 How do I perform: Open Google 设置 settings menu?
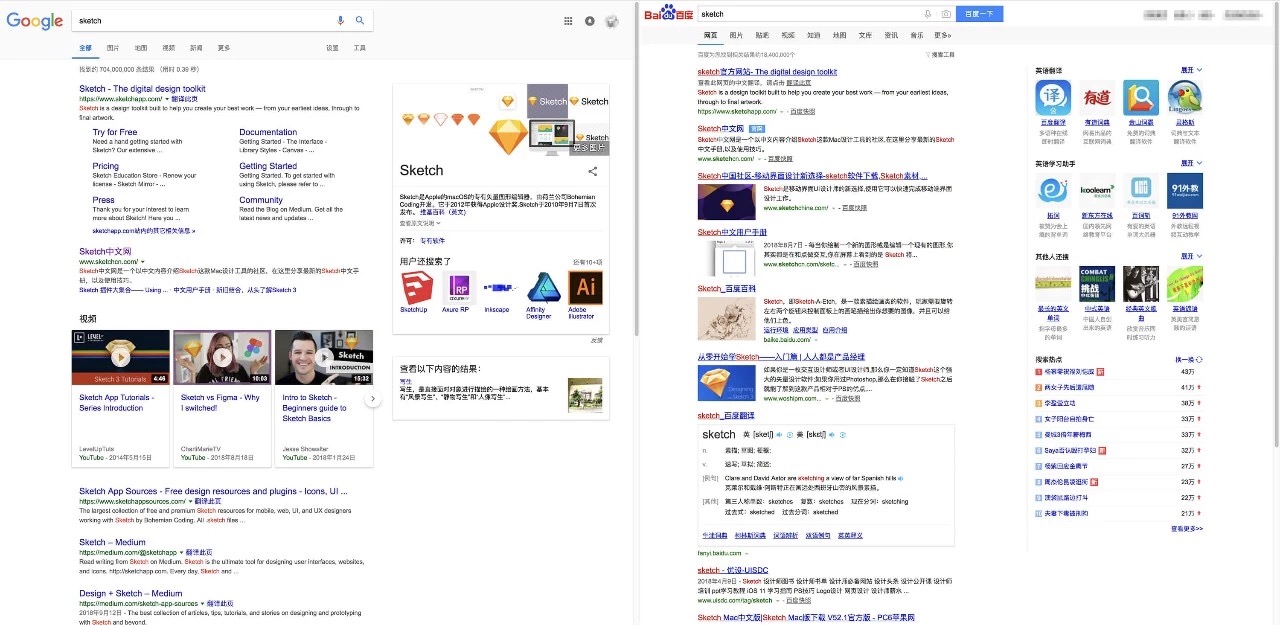tap(332, 48)
